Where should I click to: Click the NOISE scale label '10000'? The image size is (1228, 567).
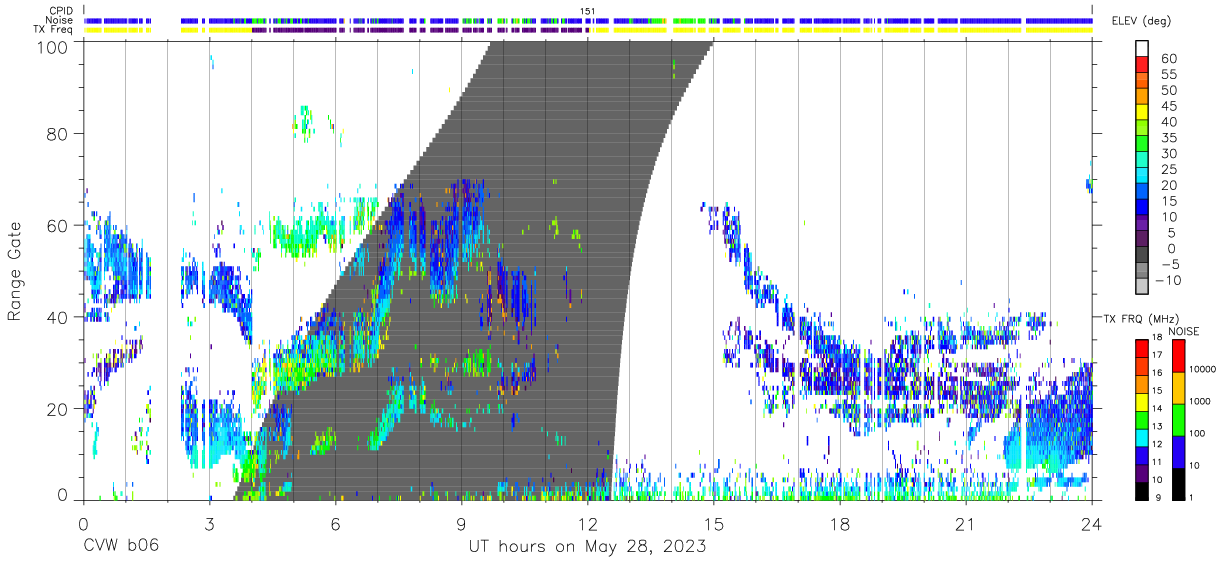click(x=1204, y=370)
